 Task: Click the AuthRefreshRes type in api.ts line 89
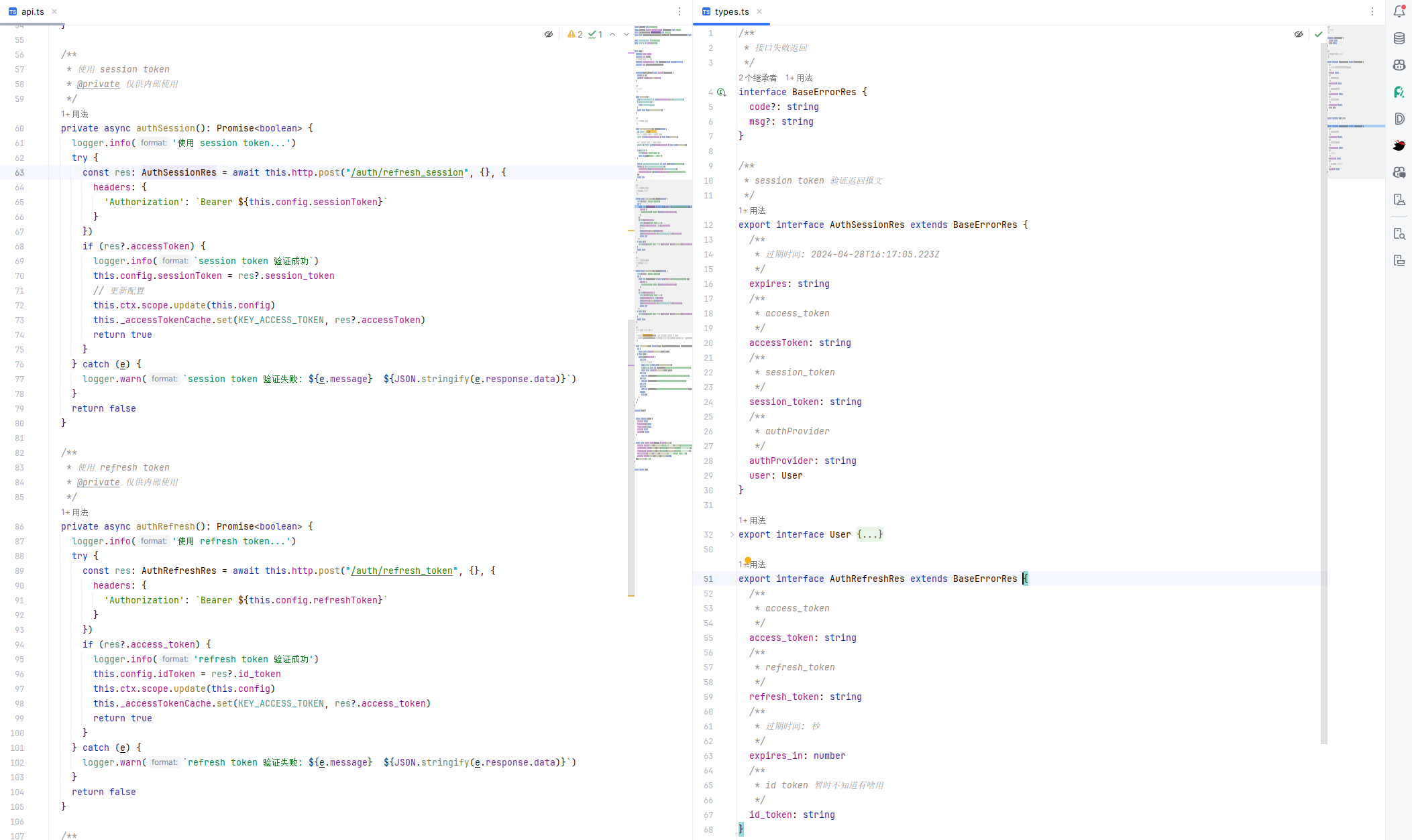178,571
